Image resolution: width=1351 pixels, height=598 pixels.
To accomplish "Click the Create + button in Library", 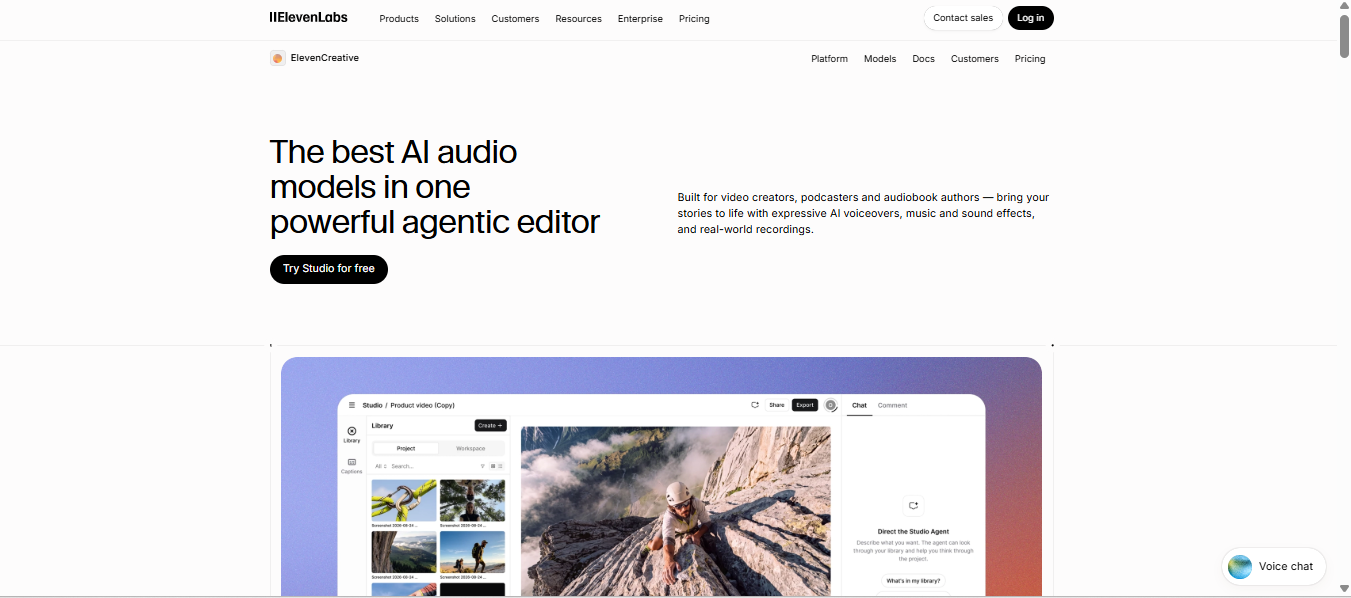I will (490, 426).
